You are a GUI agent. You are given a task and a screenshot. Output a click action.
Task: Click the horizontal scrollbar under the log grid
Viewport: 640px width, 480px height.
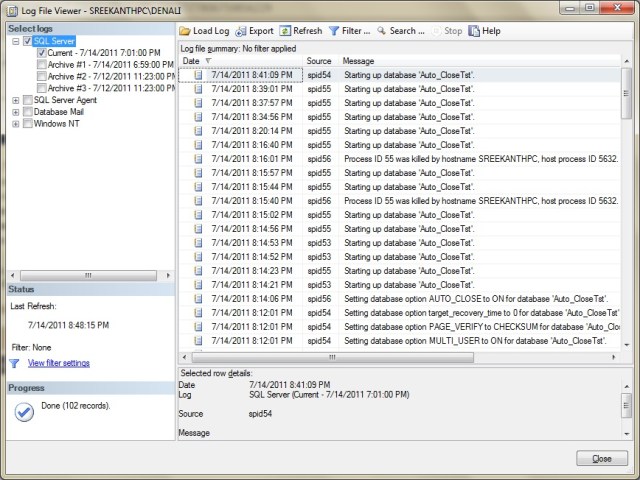click(400, 357)
